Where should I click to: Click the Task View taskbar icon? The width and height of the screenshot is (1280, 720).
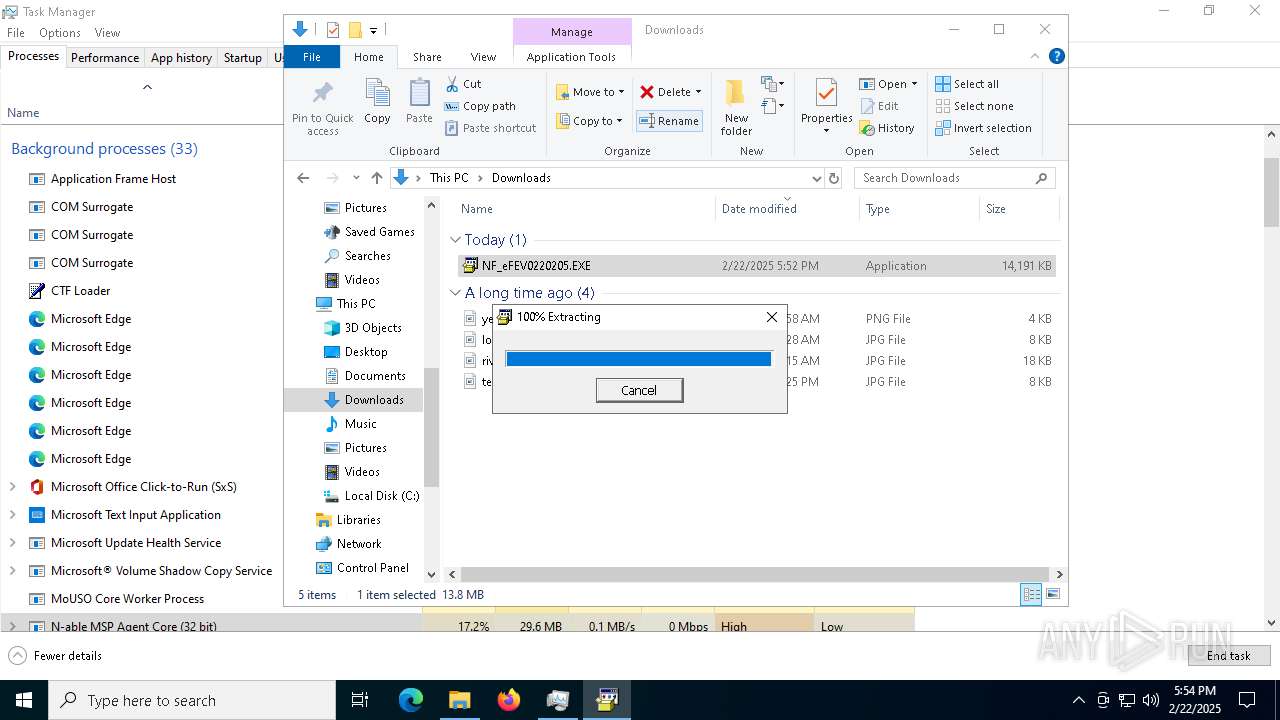pos(360,700)
